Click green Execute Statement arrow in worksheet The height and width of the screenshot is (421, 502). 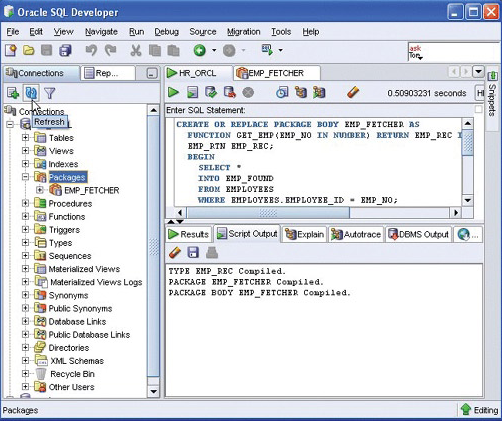click(x=173, y=92)
